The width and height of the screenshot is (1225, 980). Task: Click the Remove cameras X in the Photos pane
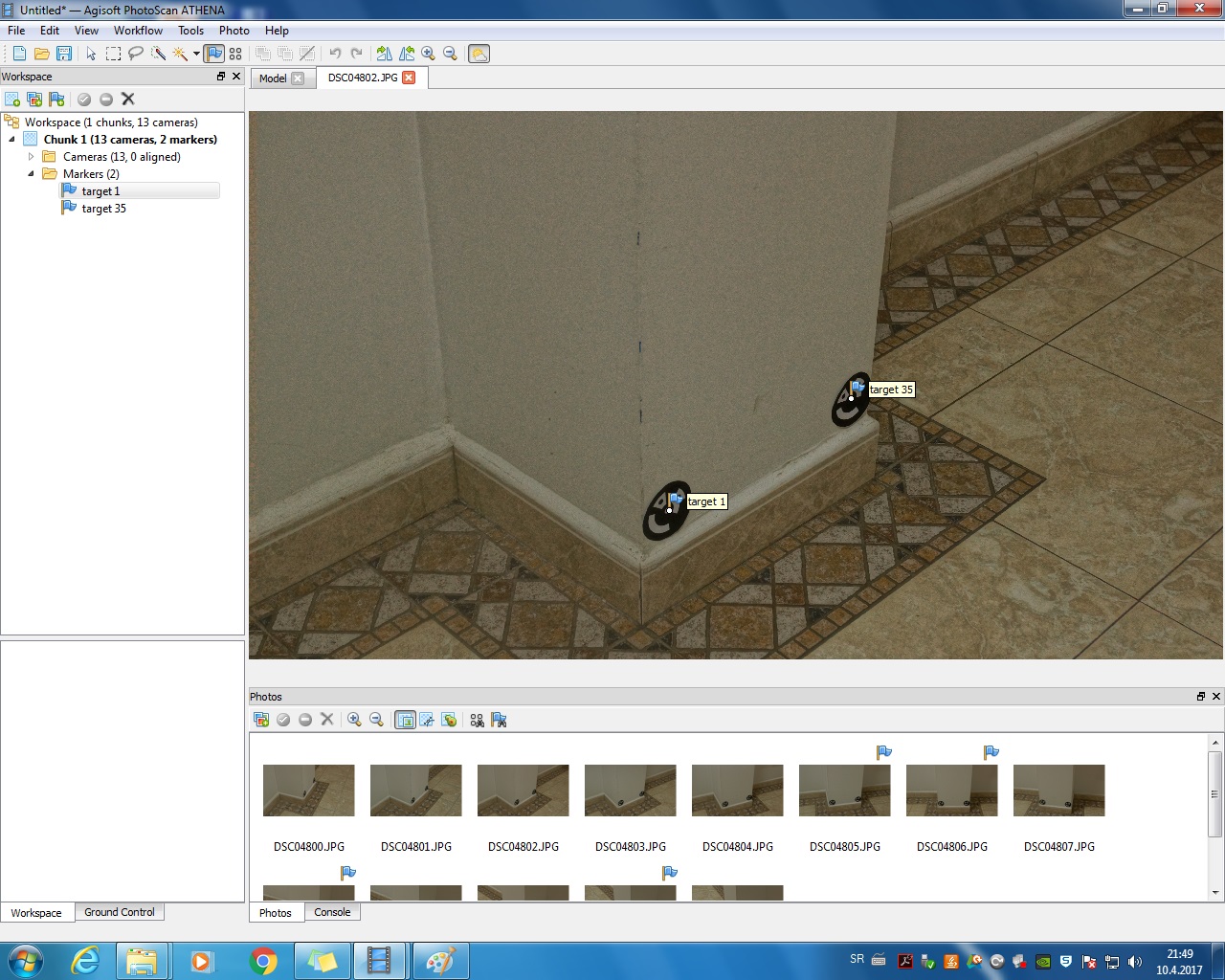pos(327,720)
